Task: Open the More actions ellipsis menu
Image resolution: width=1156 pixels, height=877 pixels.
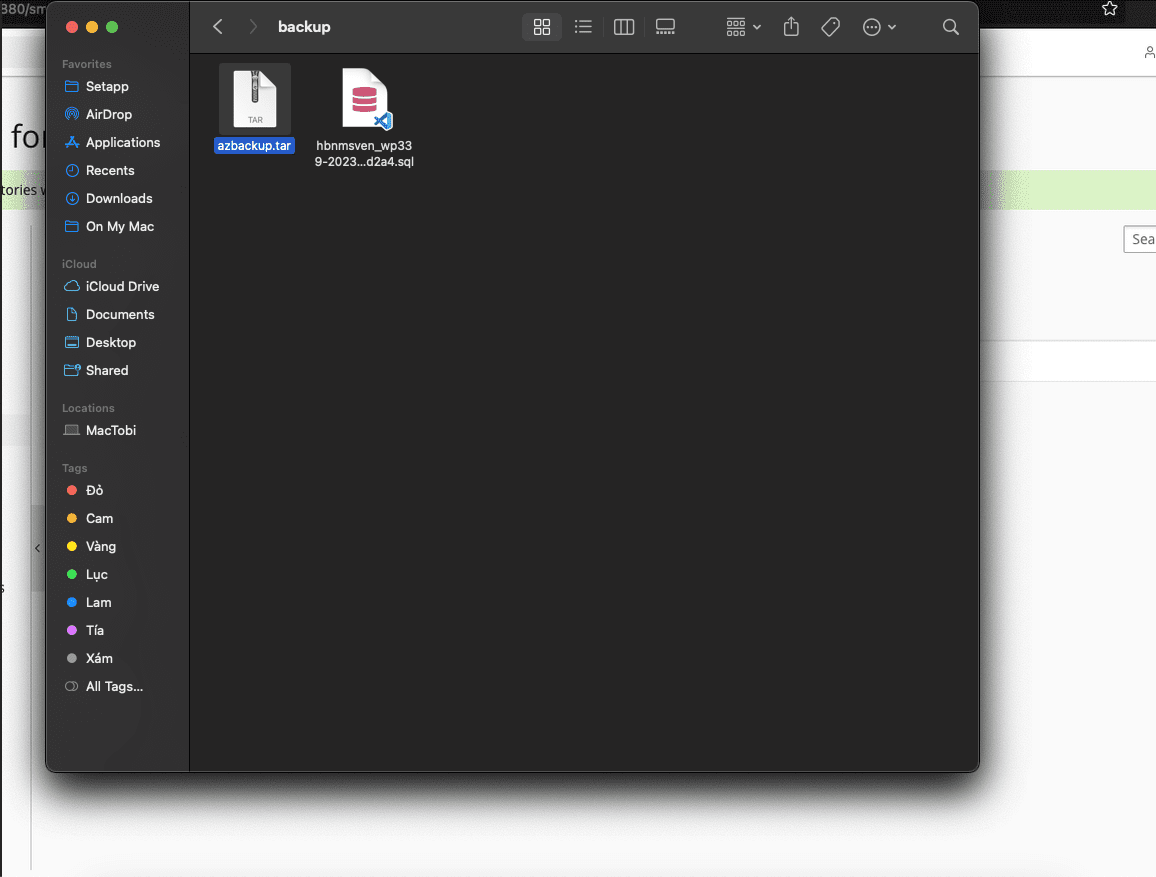Action: tap(879, 28)
